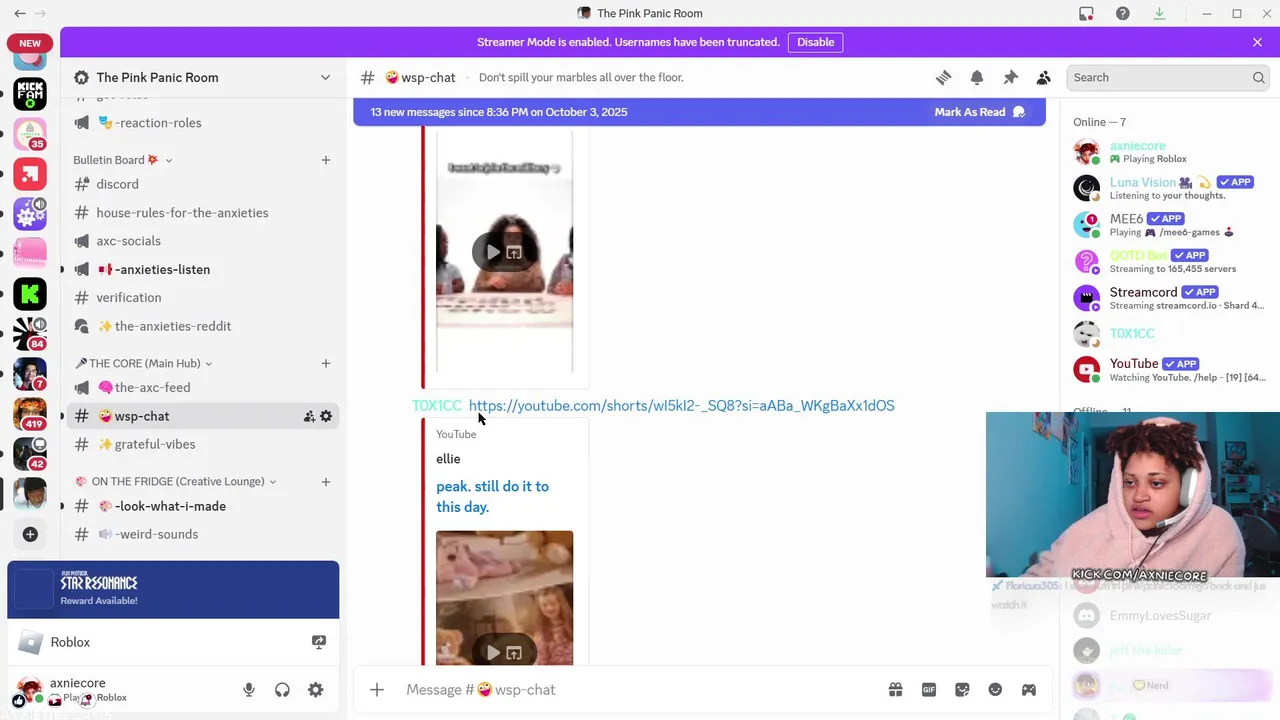
Task: Collapse THE CORE (Main Hub) category
Action: tap(144, 363)
